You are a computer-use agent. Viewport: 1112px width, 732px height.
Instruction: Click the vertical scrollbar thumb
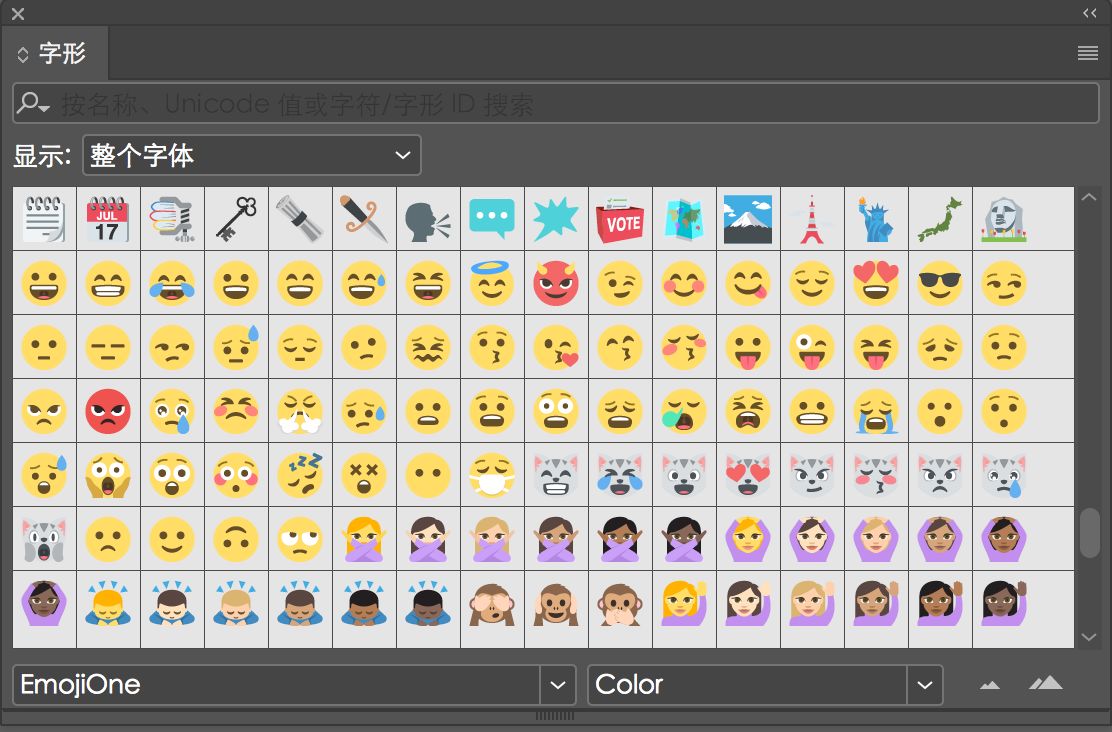click(1089, 533)
